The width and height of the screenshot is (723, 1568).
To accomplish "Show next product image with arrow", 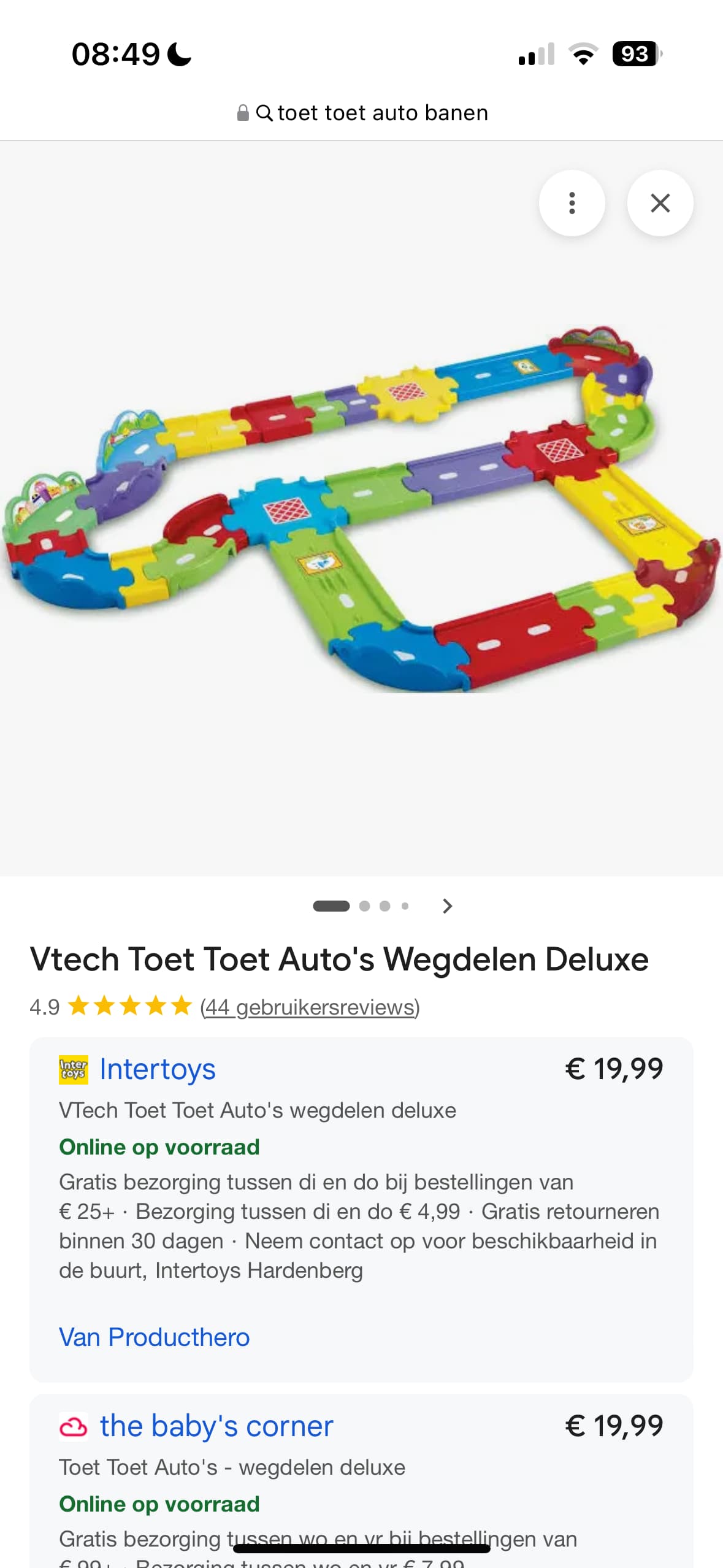I will [447, 906].
